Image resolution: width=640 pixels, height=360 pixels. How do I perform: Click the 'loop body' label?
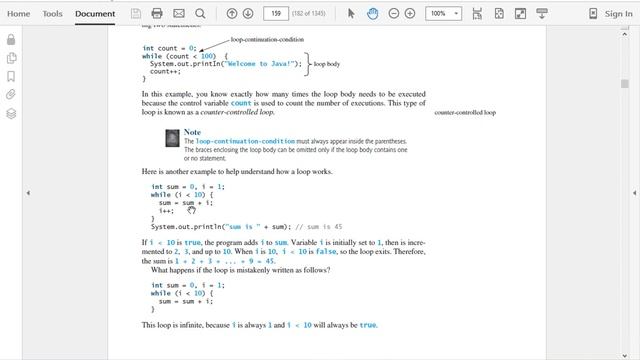pyautogui.click(x=327, y=64)
